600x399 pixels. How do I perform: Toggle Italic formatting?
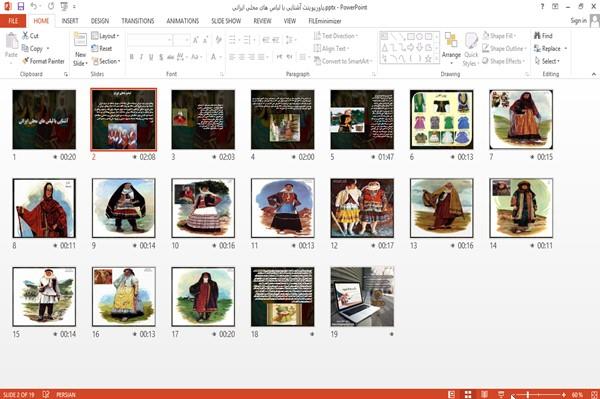141,57
